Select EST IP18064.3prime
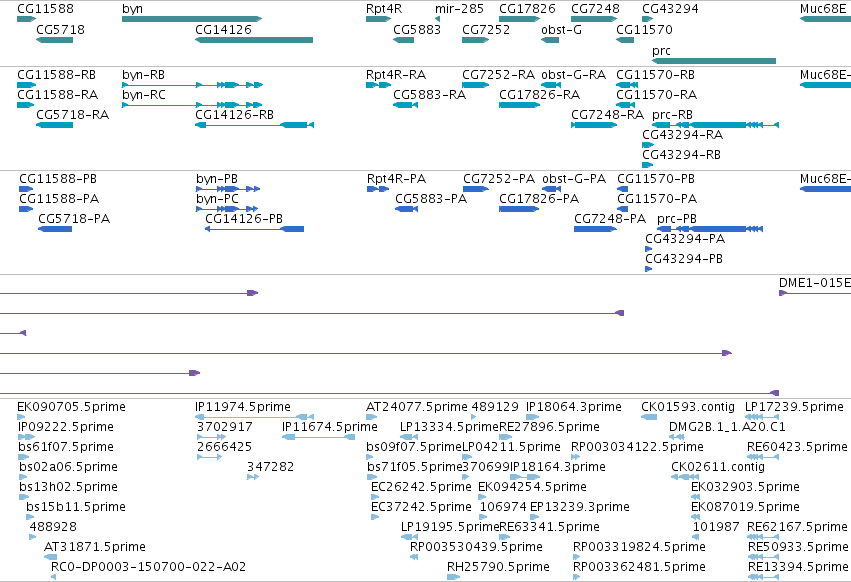The image size is (851, 582). pyautogui.click(x=533, y=417)
